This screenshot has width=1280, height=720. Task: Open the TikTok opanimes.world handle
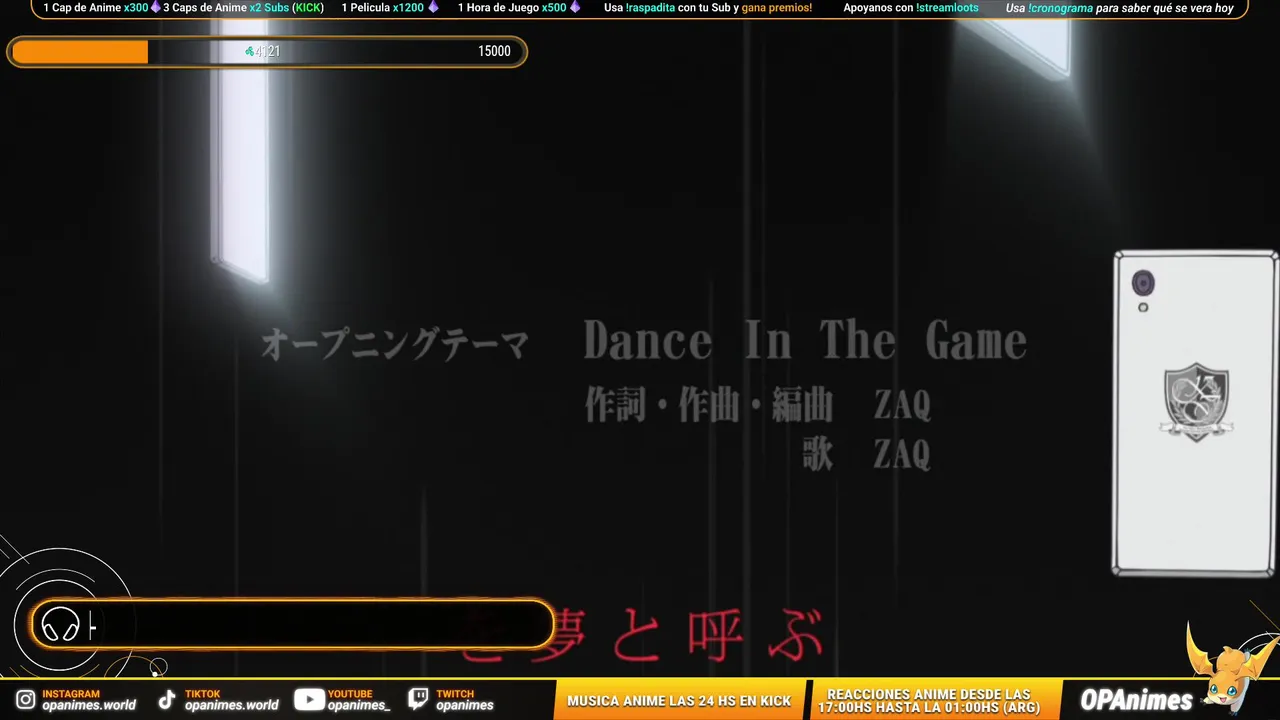(232, 705)
